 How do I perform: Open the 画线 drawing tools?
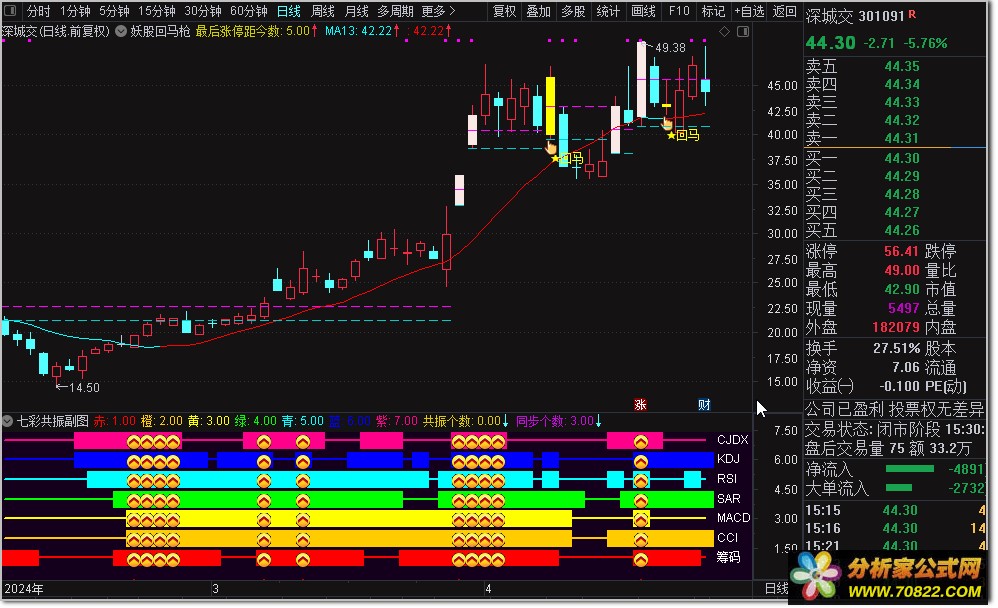click(643, 11)
